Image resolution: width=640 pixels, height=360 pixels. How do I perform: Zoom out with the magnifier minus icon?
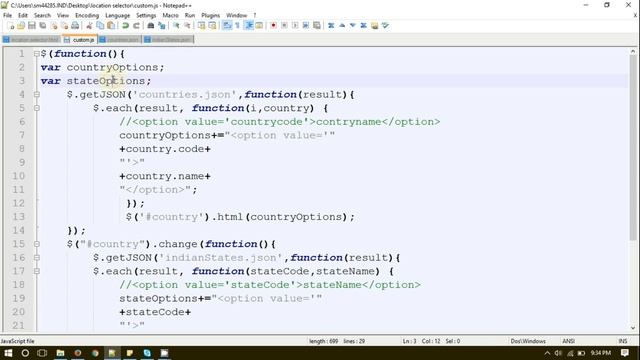click(187, 26)
